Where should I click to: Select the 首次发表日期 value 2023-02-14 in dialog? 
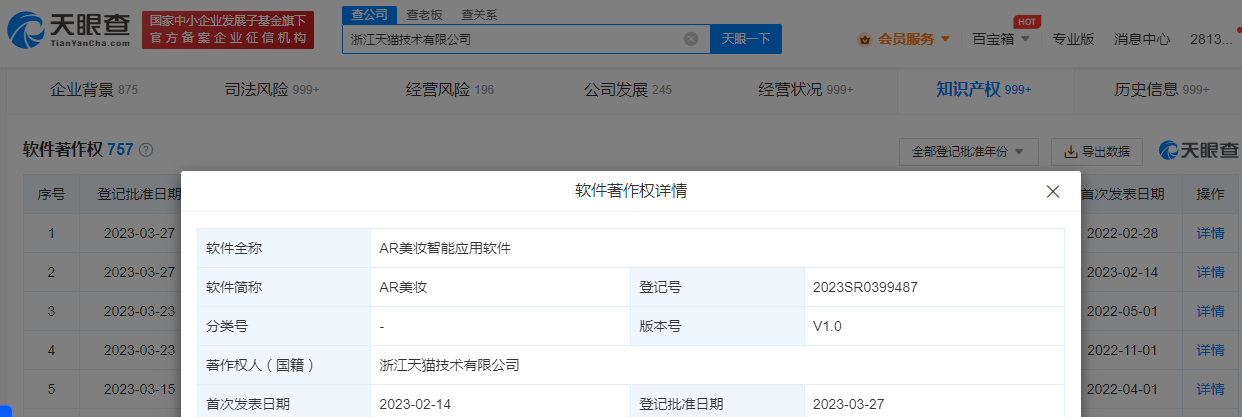tap(416, 404)
